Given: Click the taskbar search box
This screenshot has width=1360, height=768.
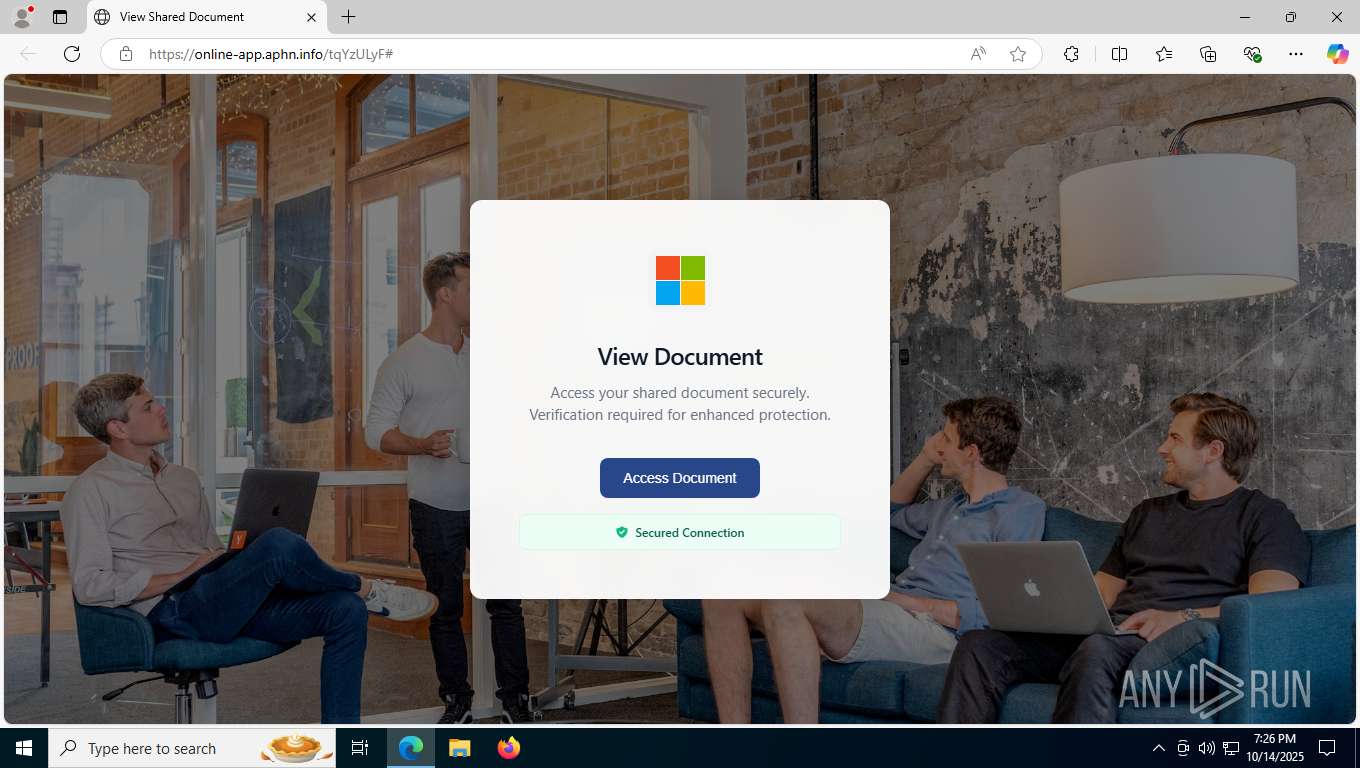Looking at the screenshot, I should (192, 748).
